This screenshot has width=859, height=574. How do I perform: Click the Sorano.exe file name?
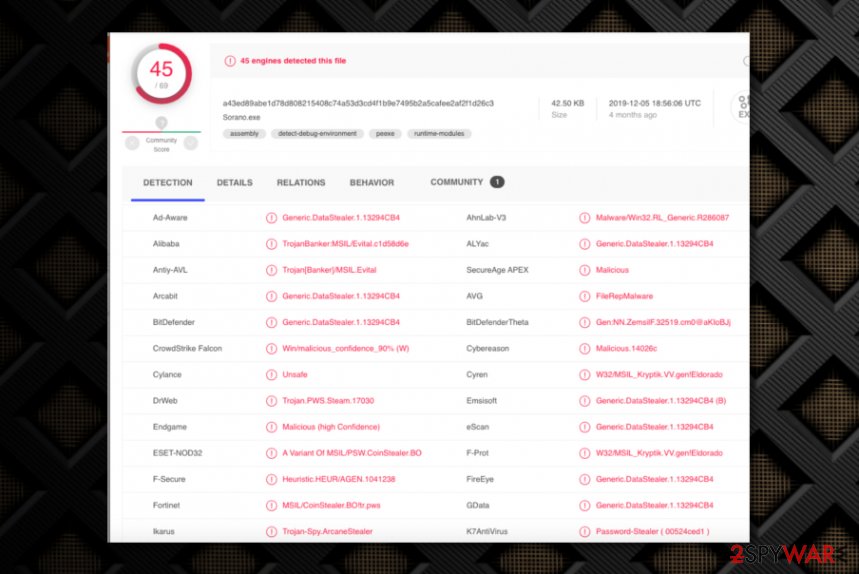pos(242,117)
